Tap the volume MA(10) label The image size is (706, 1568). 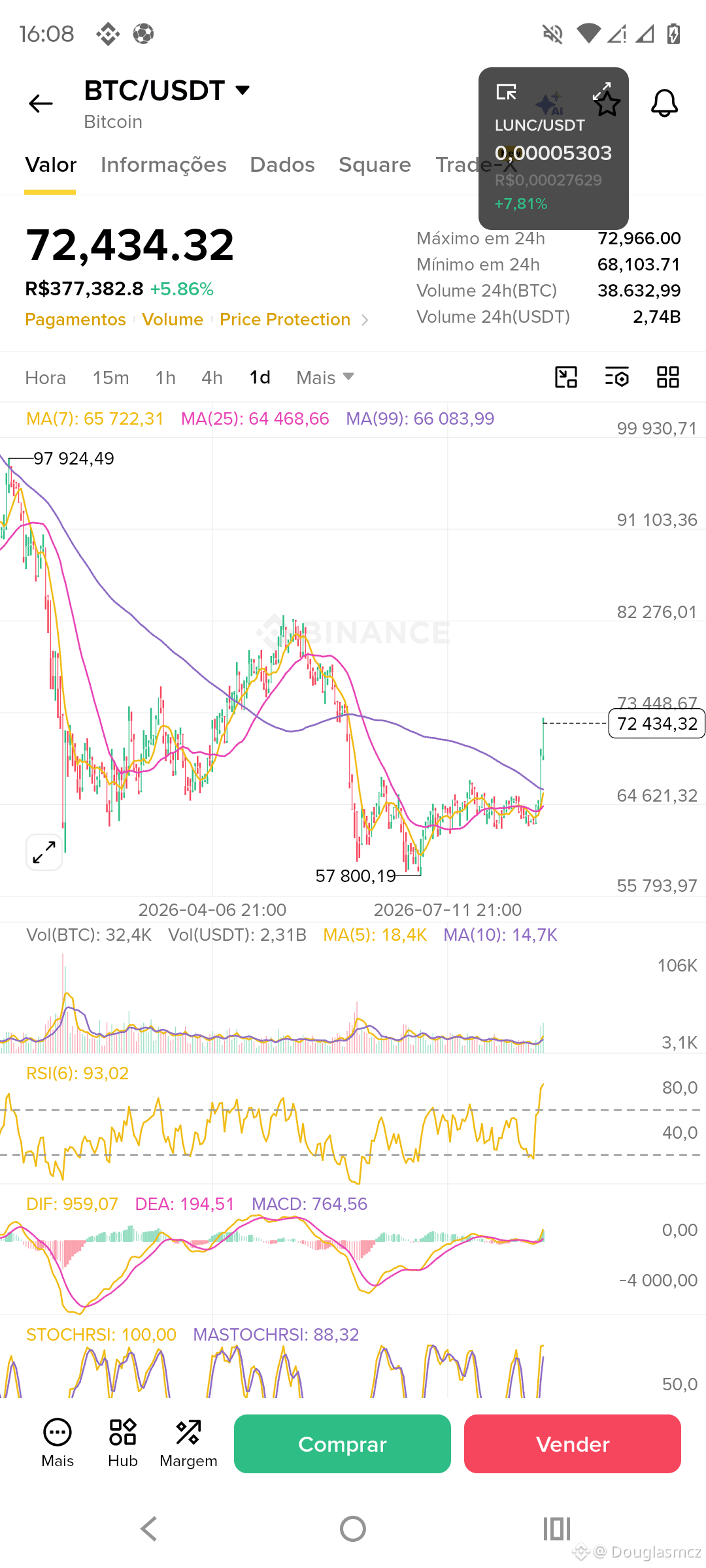(500, 935)
